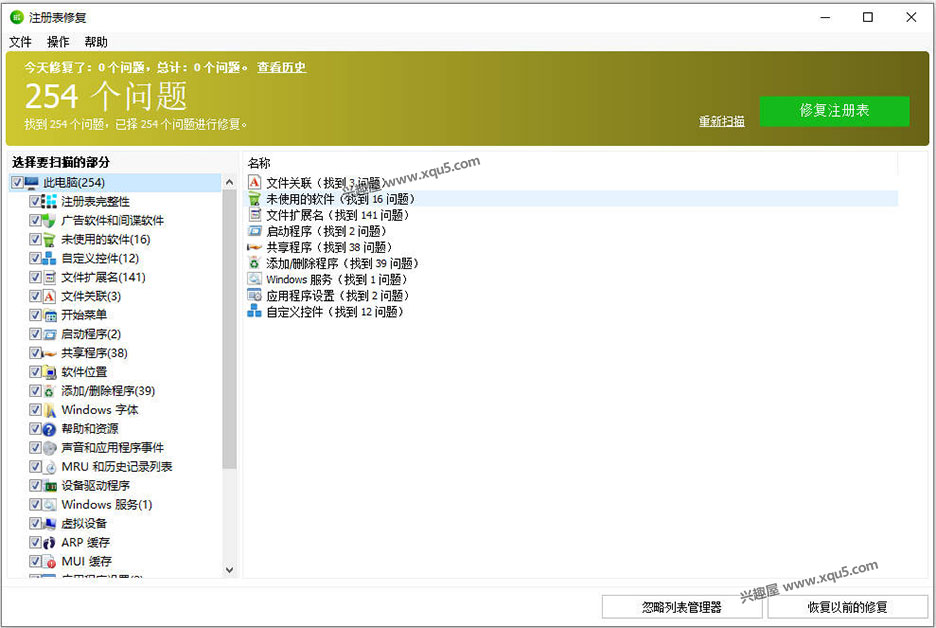
Task: Click the 注册表修复 logo in title bar
Action: coord(16,16)
